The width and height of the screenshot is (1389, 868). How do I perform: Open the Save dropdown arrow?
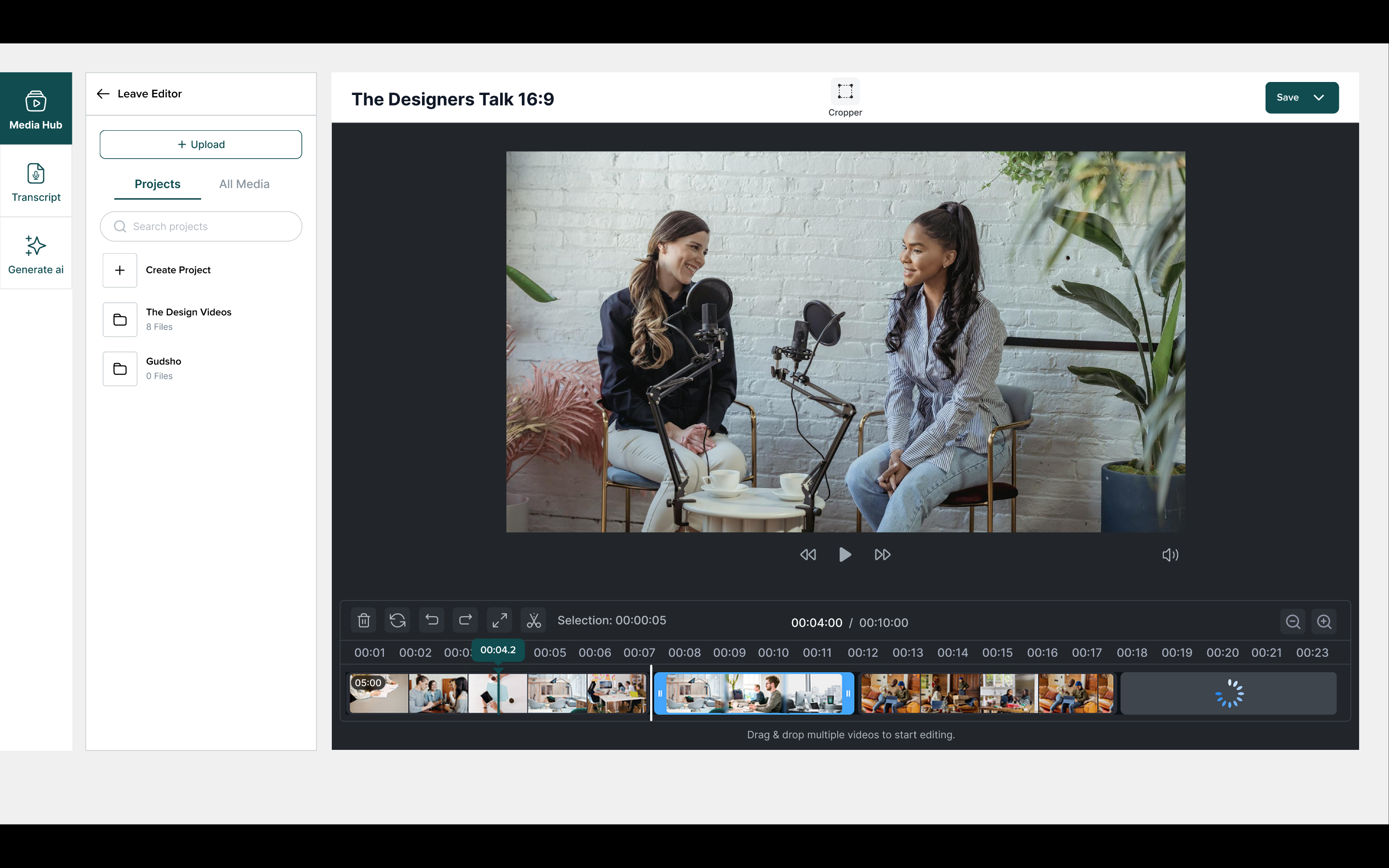(1319, 97)
